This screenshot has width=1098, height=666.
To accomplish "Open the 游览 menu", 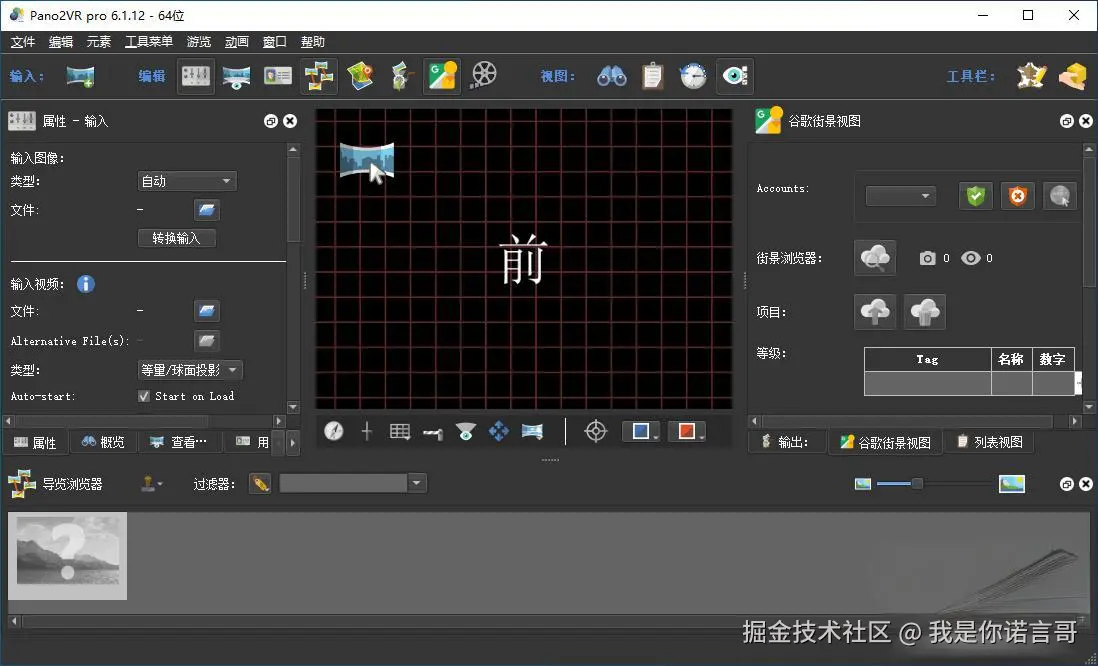I will click(199, 42).
